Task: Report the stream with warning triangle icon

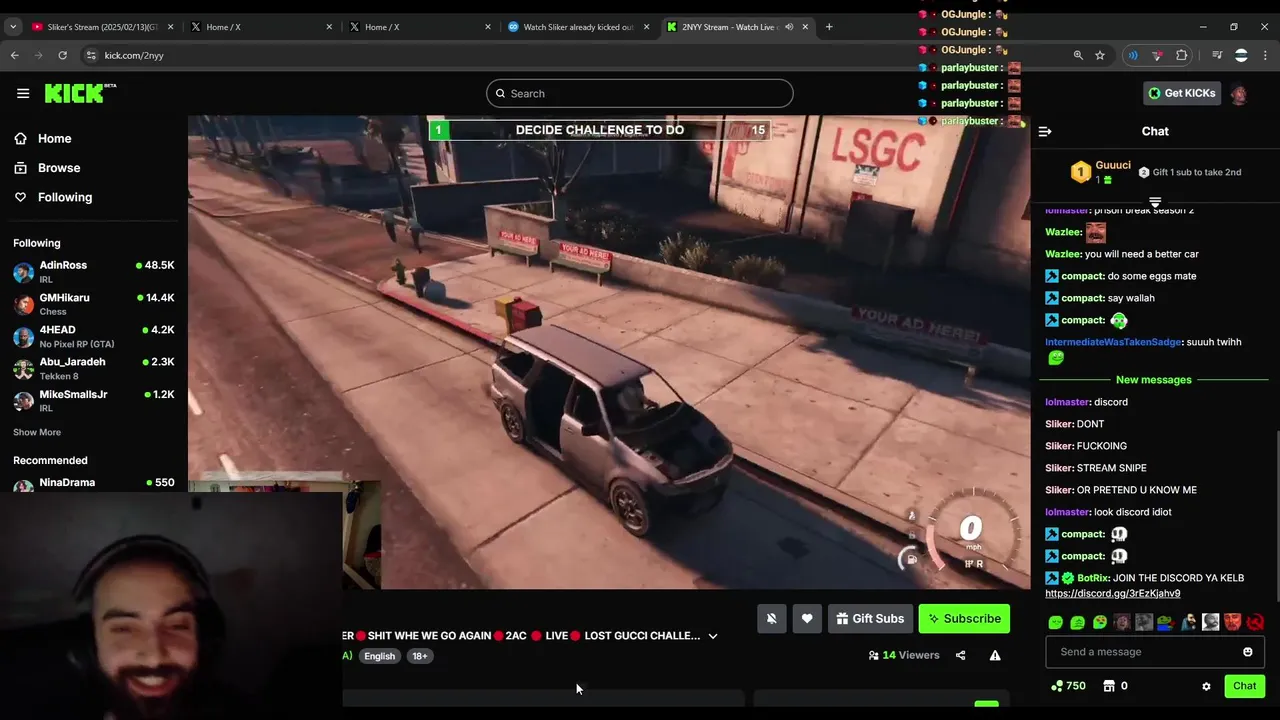Action: (x=995, y=656)
